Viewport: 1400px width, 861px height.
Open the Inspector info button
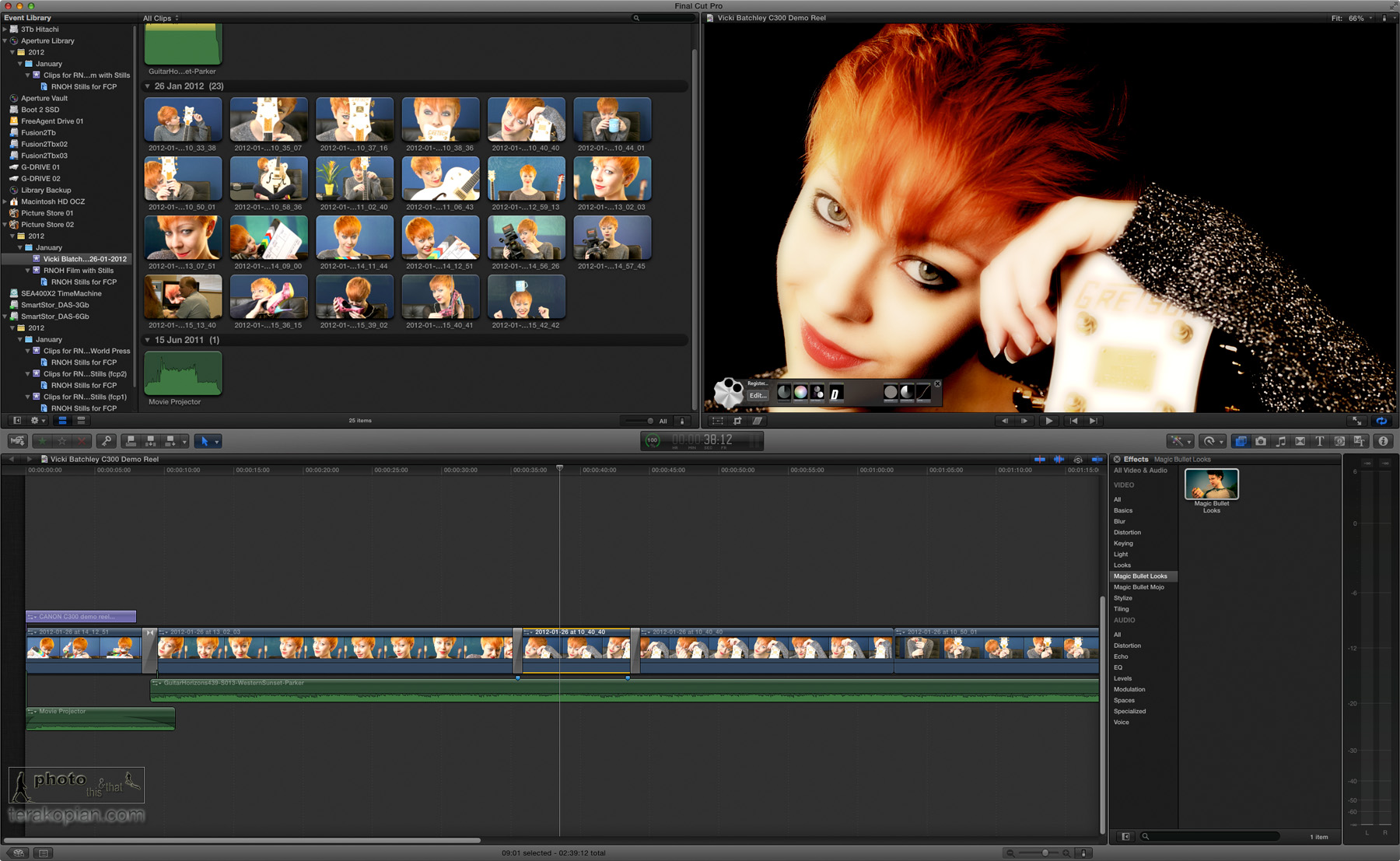click(x=1383, y=441)
